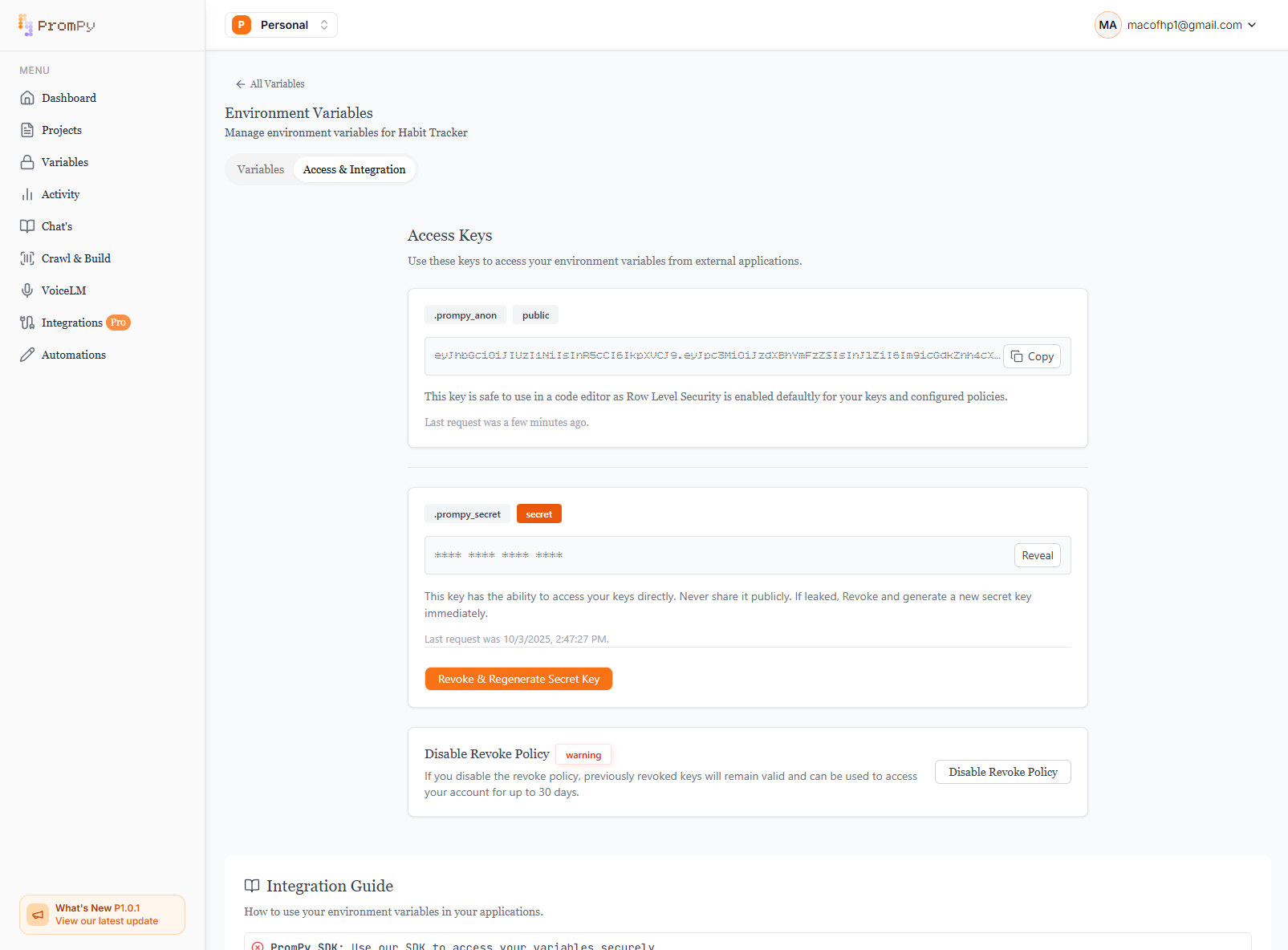Viewport: 1288px width, 950px height.
Task: Click the Crawl & Build scan icon
Action: (x=27, y=258)
